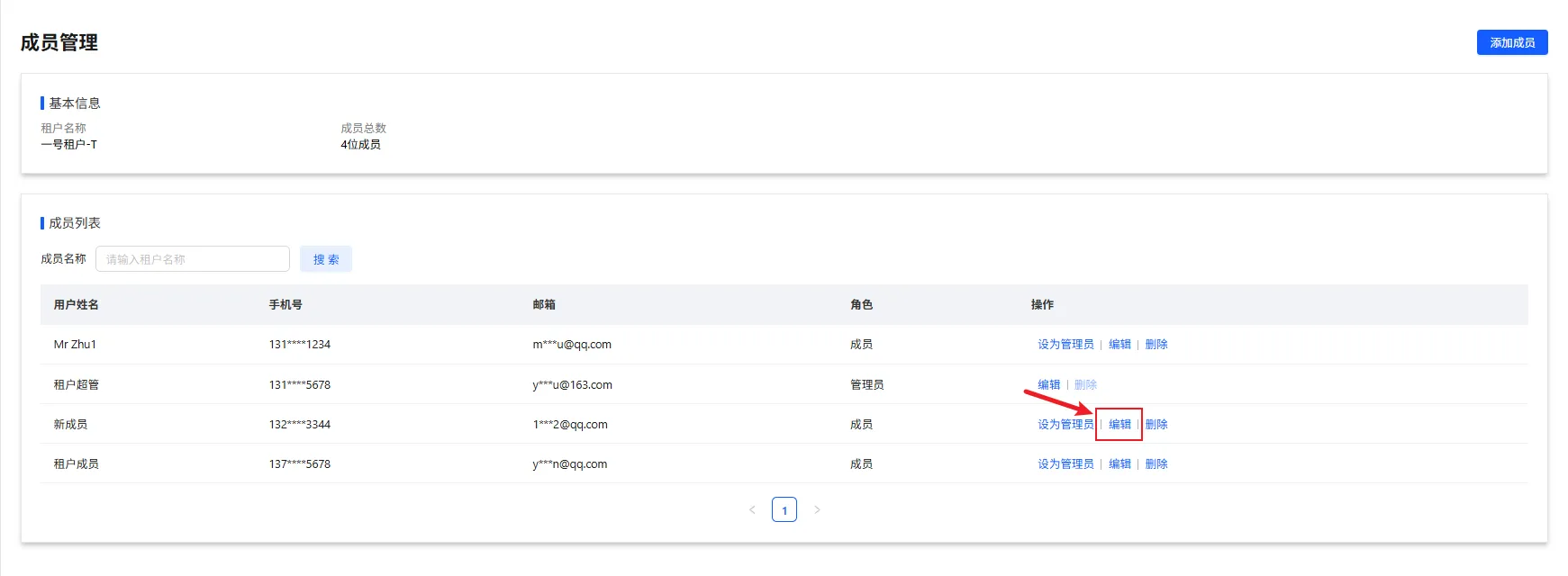Set 租户成员 as 管理员

coord(1065,464)
